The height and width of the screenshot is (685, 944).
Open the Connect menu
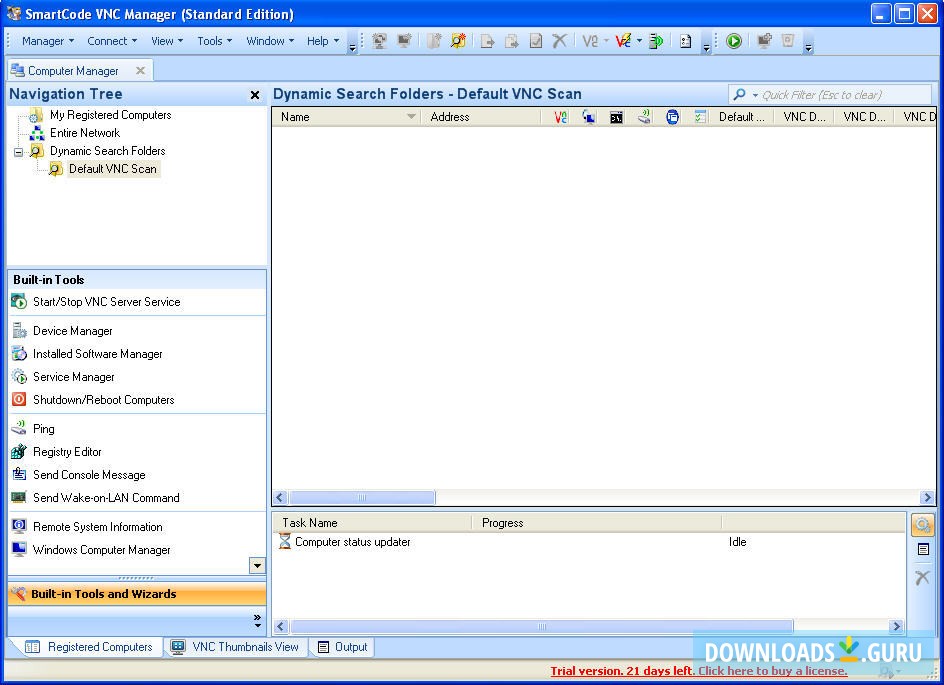(x=112, y=41)
